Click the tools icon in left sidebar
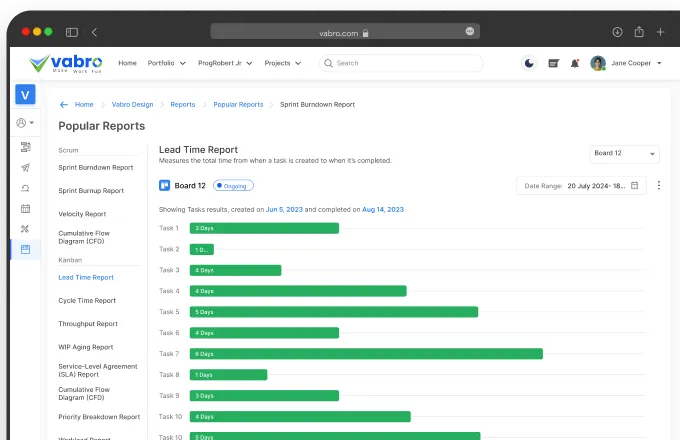 pos(25,229)
